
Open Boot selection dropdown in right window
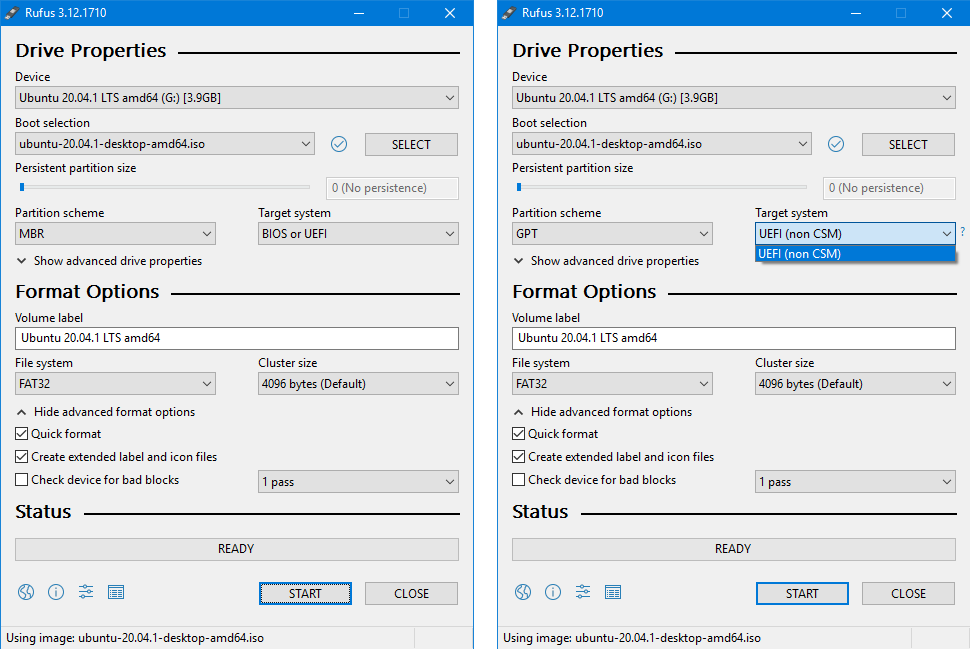click(x=662, y=143)
